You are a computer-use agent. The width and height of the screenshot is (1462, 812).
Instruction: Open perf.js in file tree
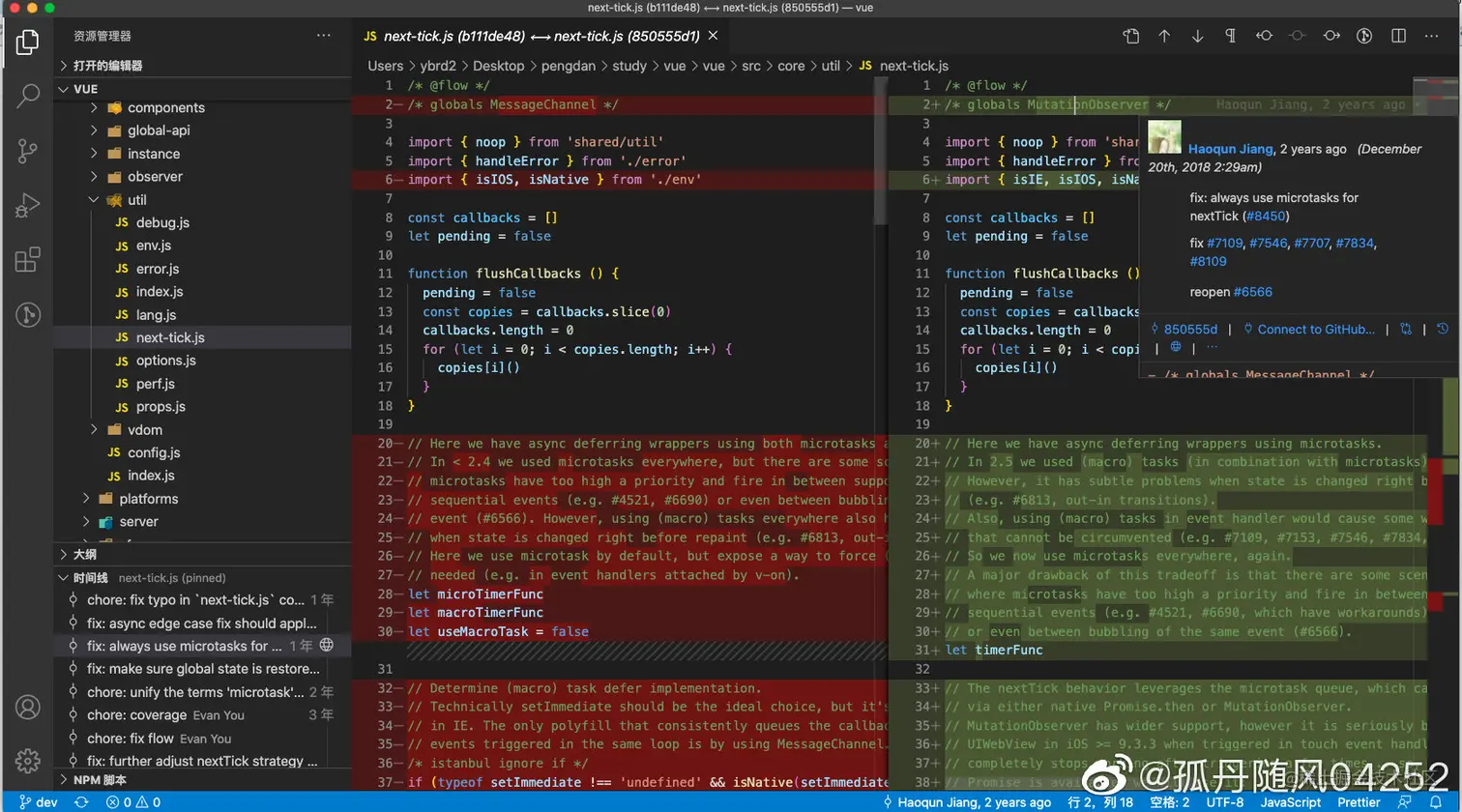(202, 384)
